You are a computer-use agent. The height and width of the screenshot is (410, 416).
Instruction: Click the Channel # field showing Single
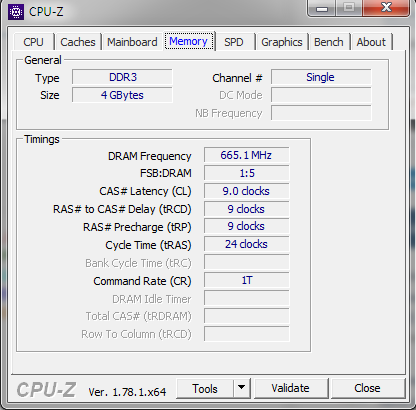pyautogui.click(x=321, y=77)
